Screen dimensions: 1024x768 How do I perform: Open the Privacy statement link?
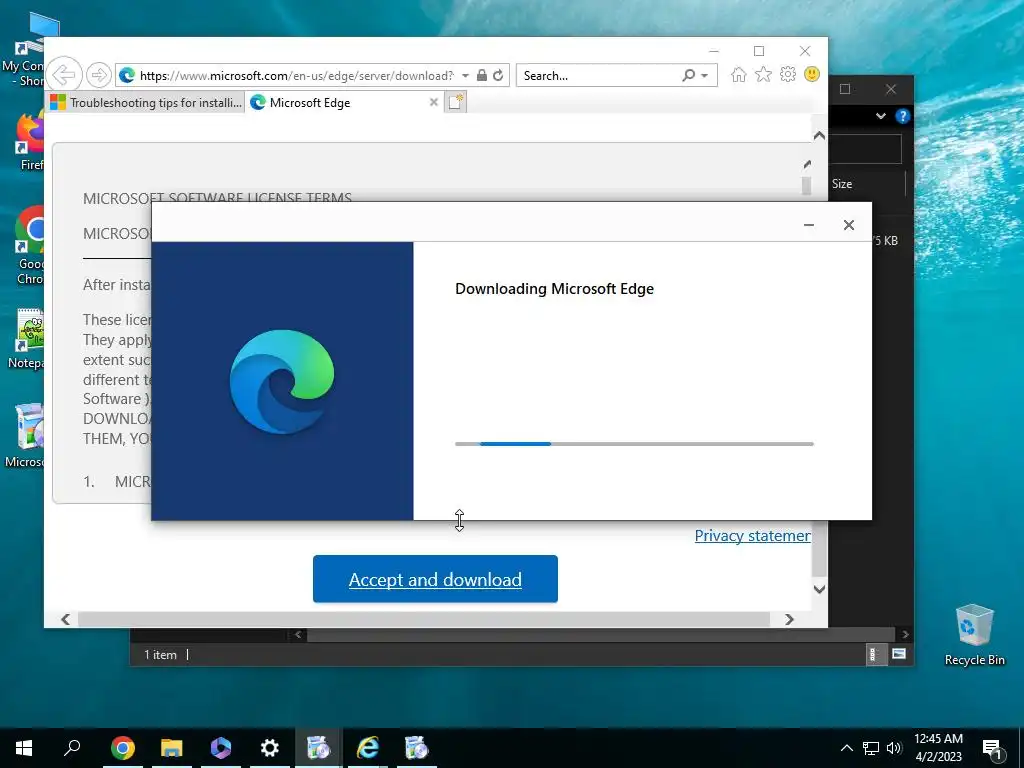[x=752, y=536]
